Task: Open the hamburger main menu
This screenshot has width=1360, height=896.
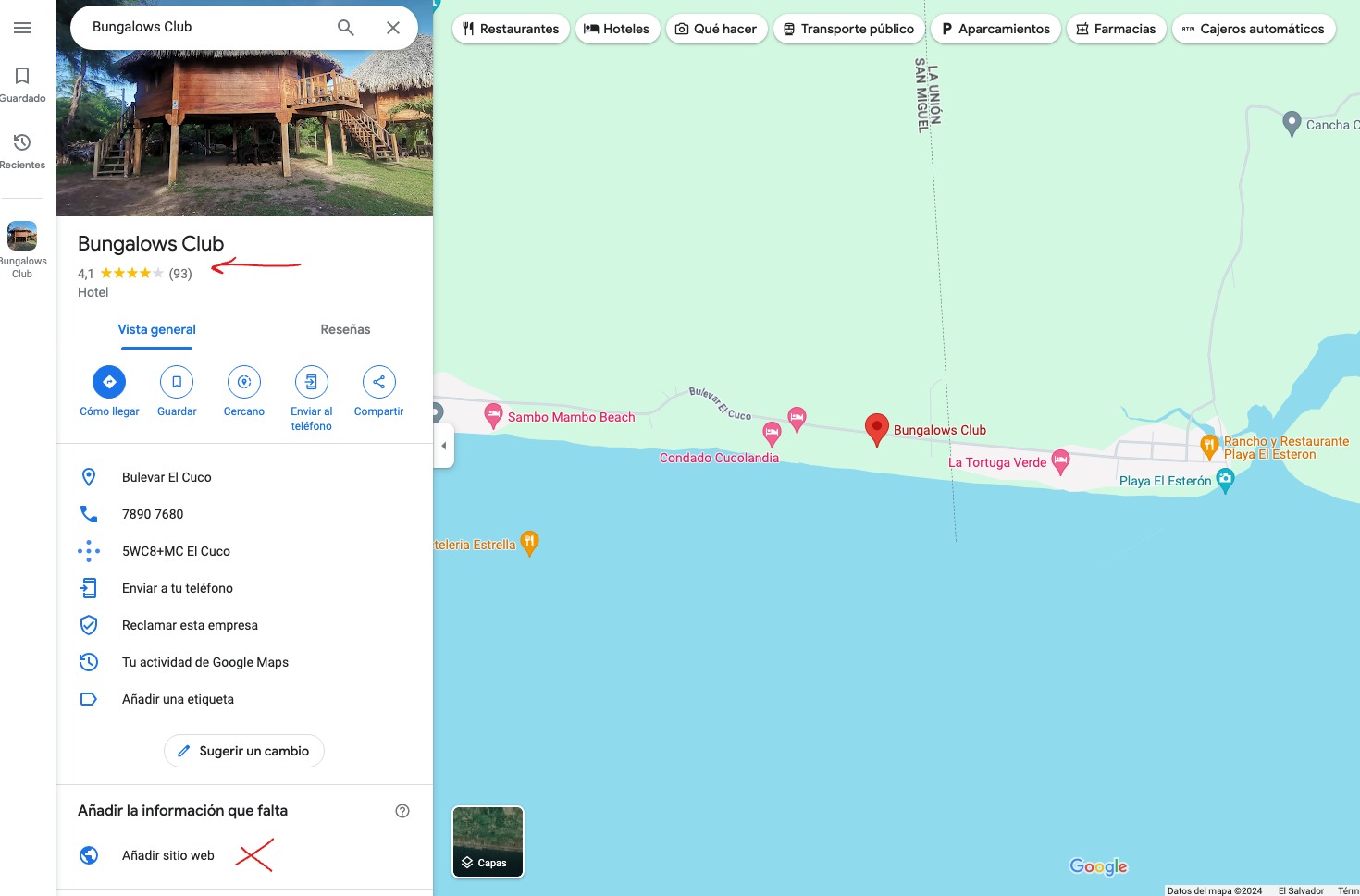Action: coord(22,28)
